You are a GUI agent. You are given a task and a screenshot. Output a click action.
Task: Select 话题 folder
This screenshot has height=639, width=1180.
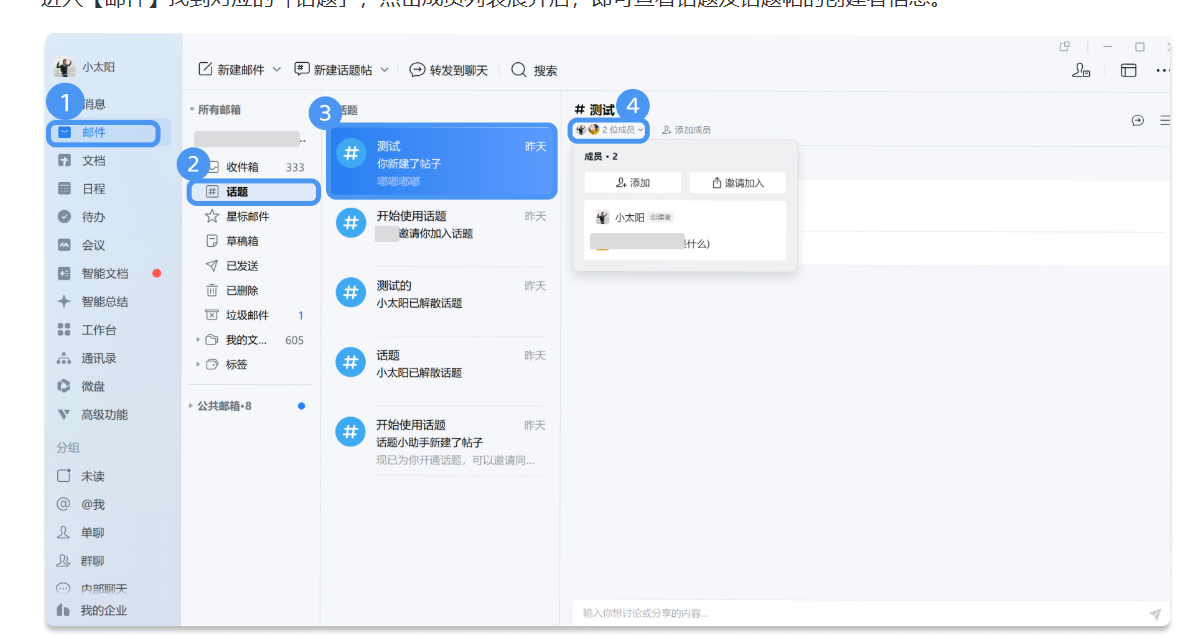(254, 192)
